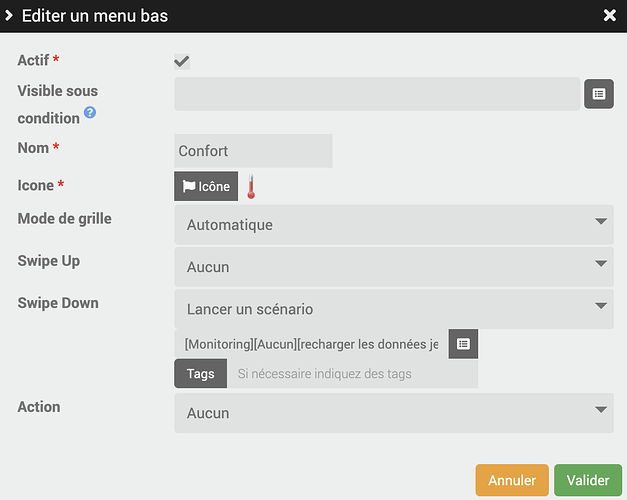Click the list icon beside Visible sous condition
Image resolution: width=627 pixels, height=500 pixels.
[599, 94]
